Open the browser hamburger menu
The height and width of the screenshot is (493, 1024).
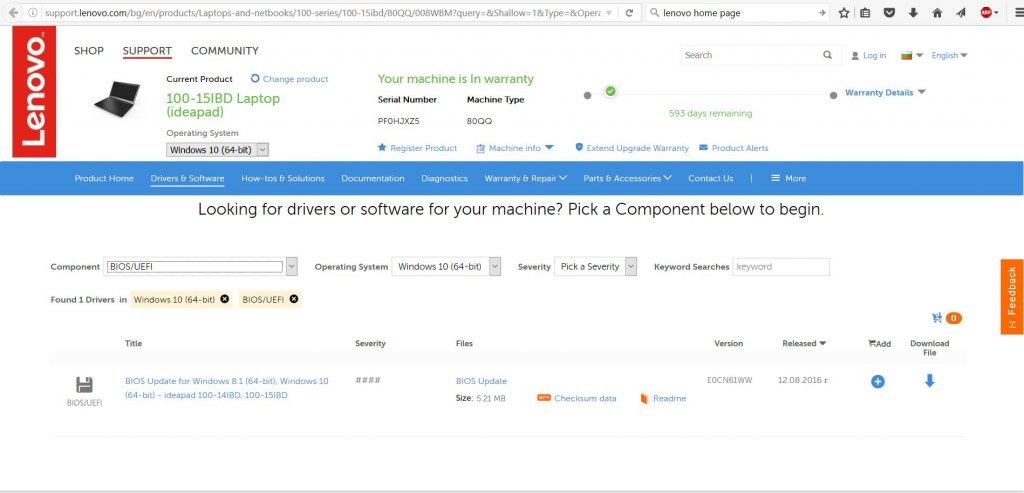[1017, 12]
